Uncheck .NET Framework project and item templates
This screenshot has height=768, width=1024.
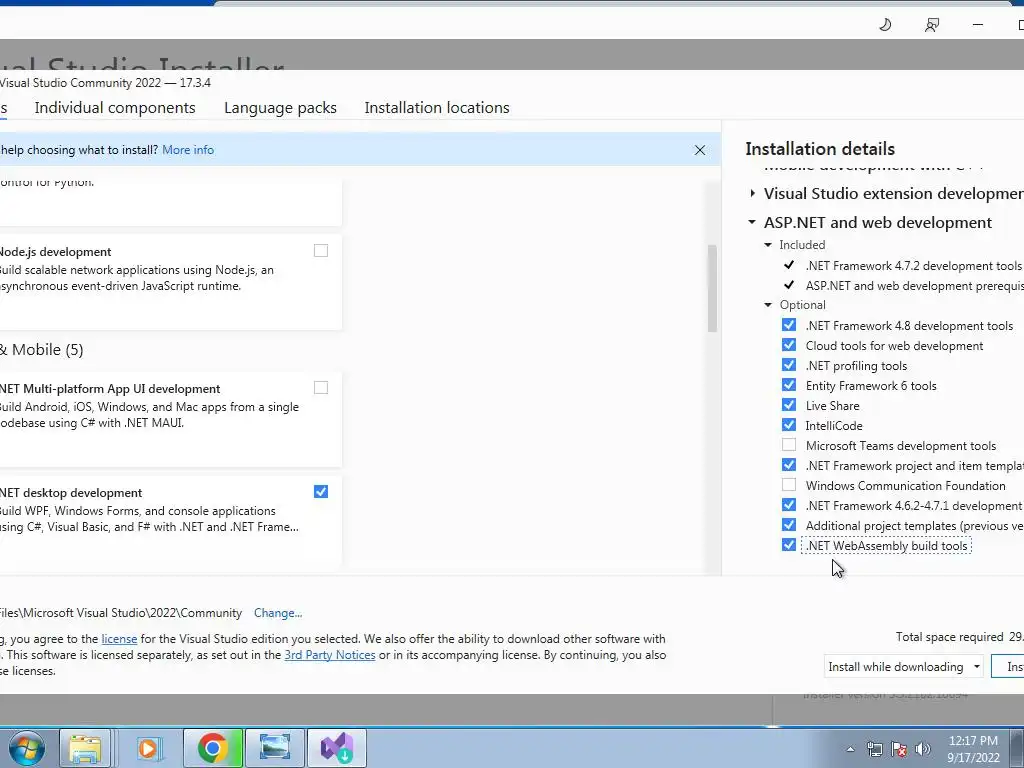coord(789,466)
